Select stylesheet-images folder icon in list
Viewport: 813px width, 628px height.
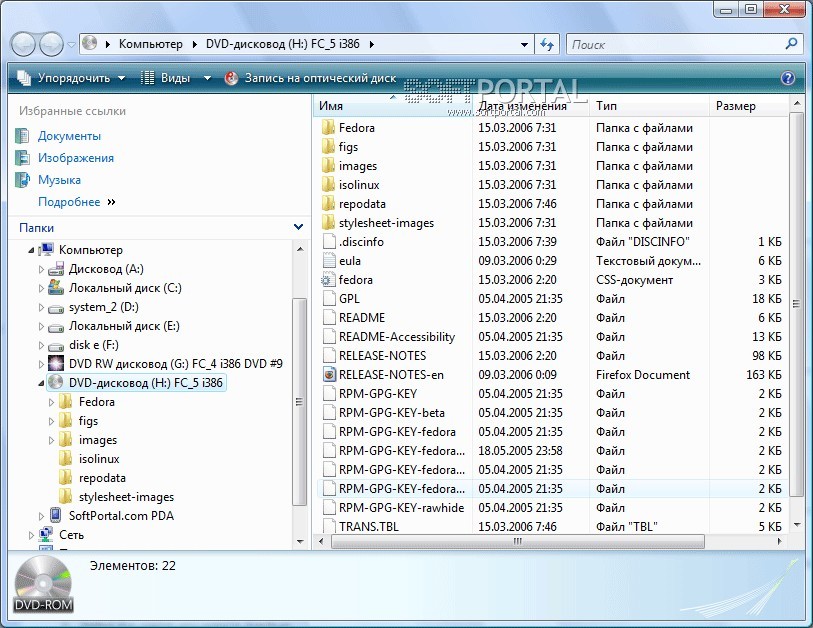[328, 223]
